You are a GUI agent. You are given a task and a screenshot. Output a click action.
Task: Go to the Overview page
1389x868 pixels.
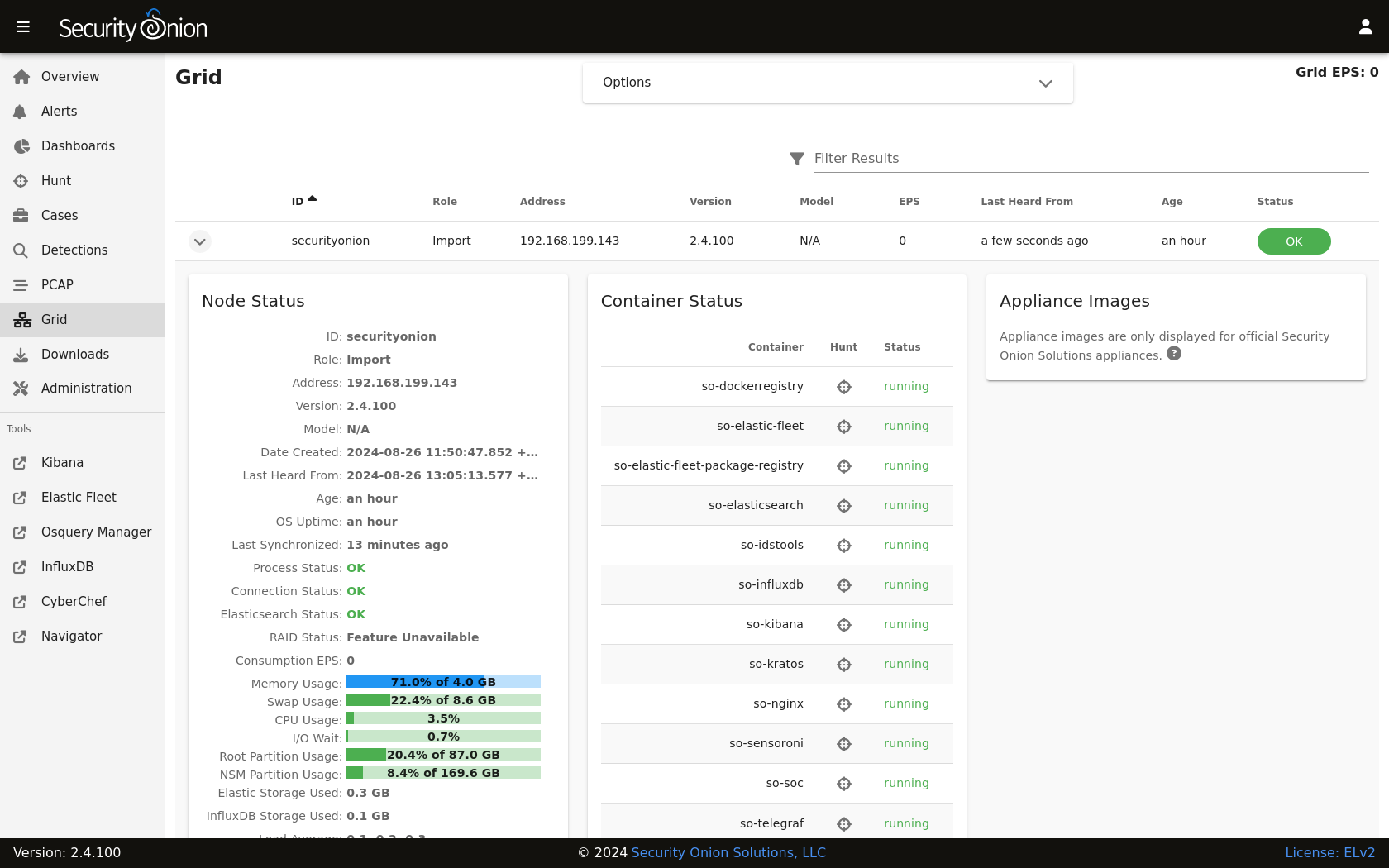tap(83, 77)
